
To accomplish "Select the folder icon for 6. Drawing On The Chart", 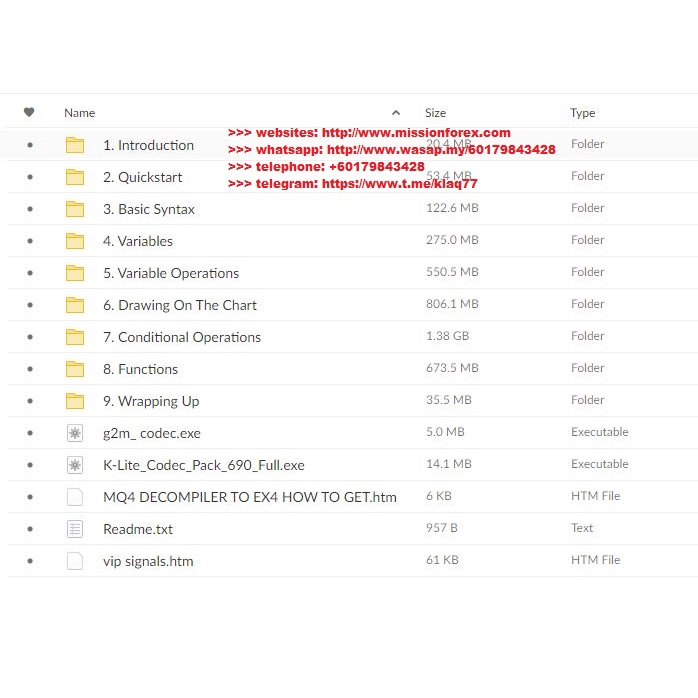I will (75, 305).
